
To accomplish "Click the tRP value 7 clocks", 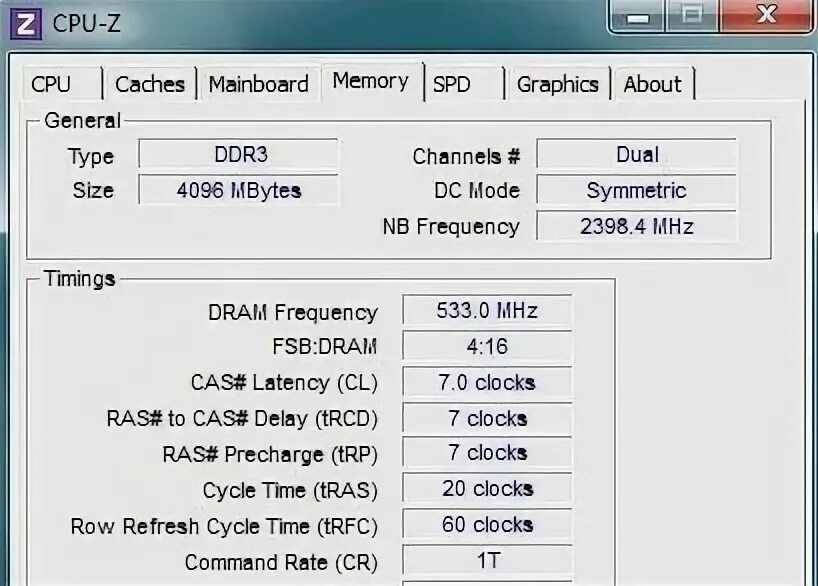I will click(487, 453).
